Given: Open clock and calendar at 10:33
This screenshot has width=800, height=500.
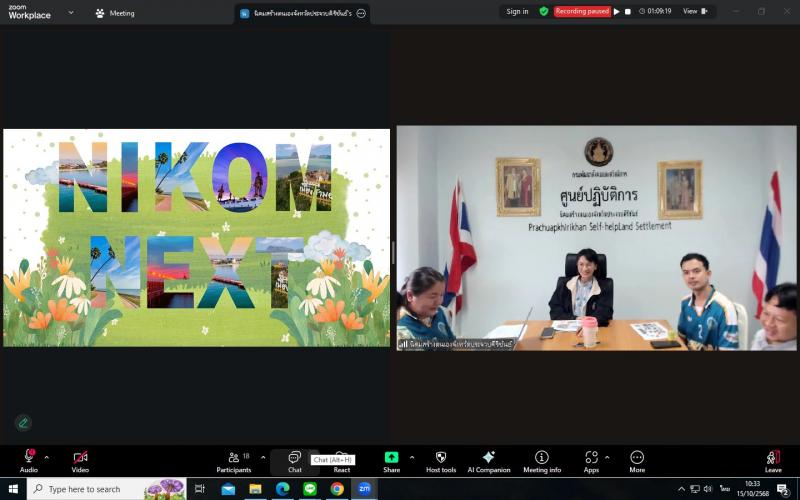Looking at the screenshot, I should 753,489.
